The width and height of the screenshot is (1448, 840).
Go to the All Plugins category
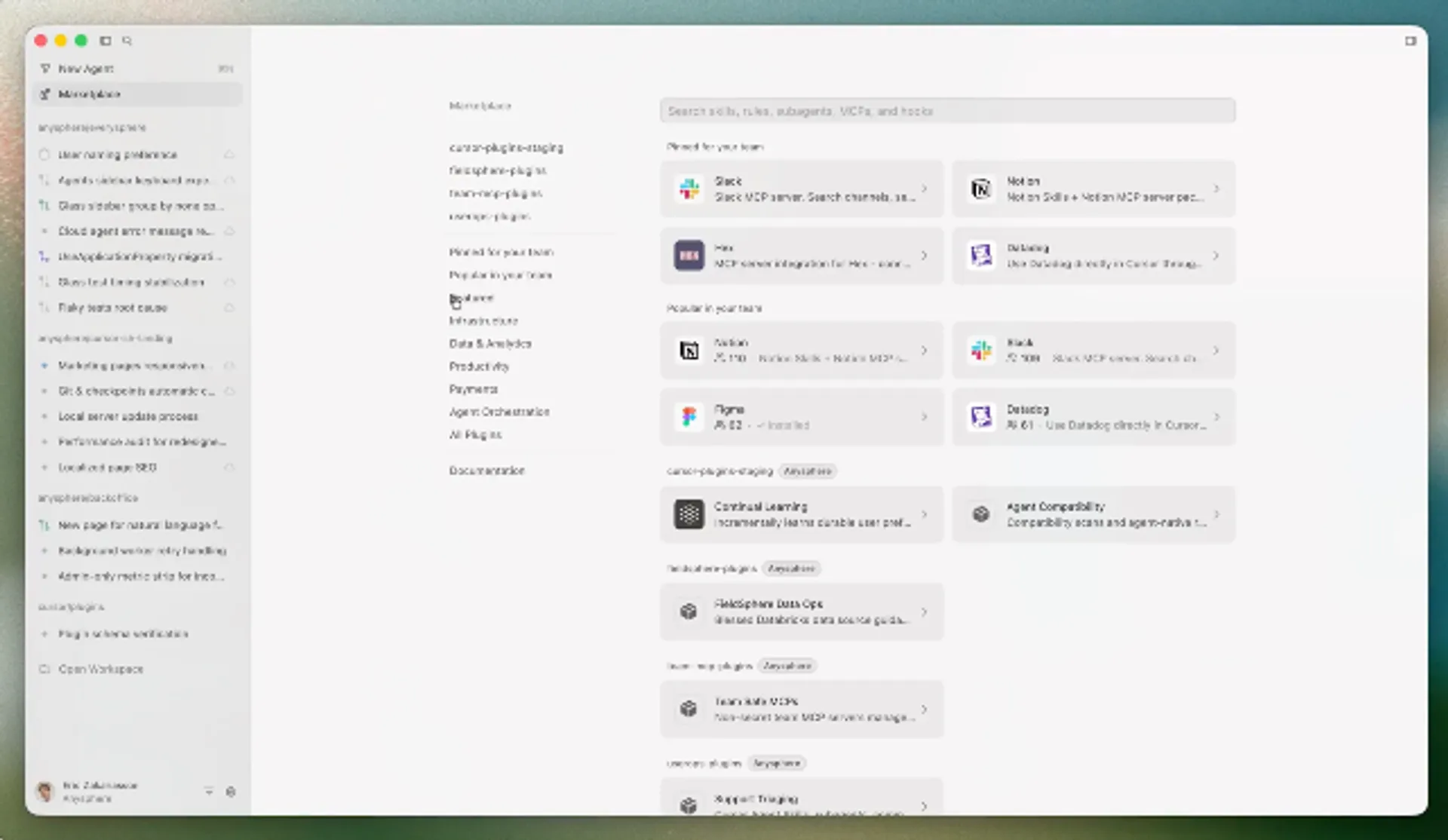point(475,435)
